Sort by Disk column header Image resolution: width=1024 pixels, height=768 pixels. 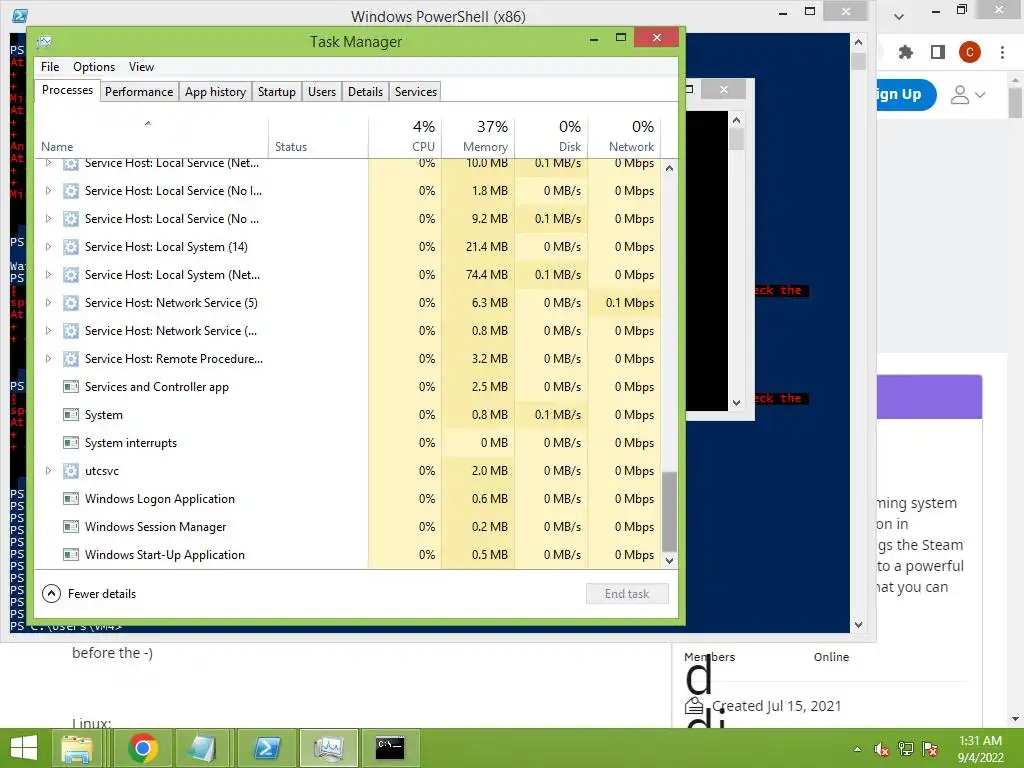coord(552,137)
